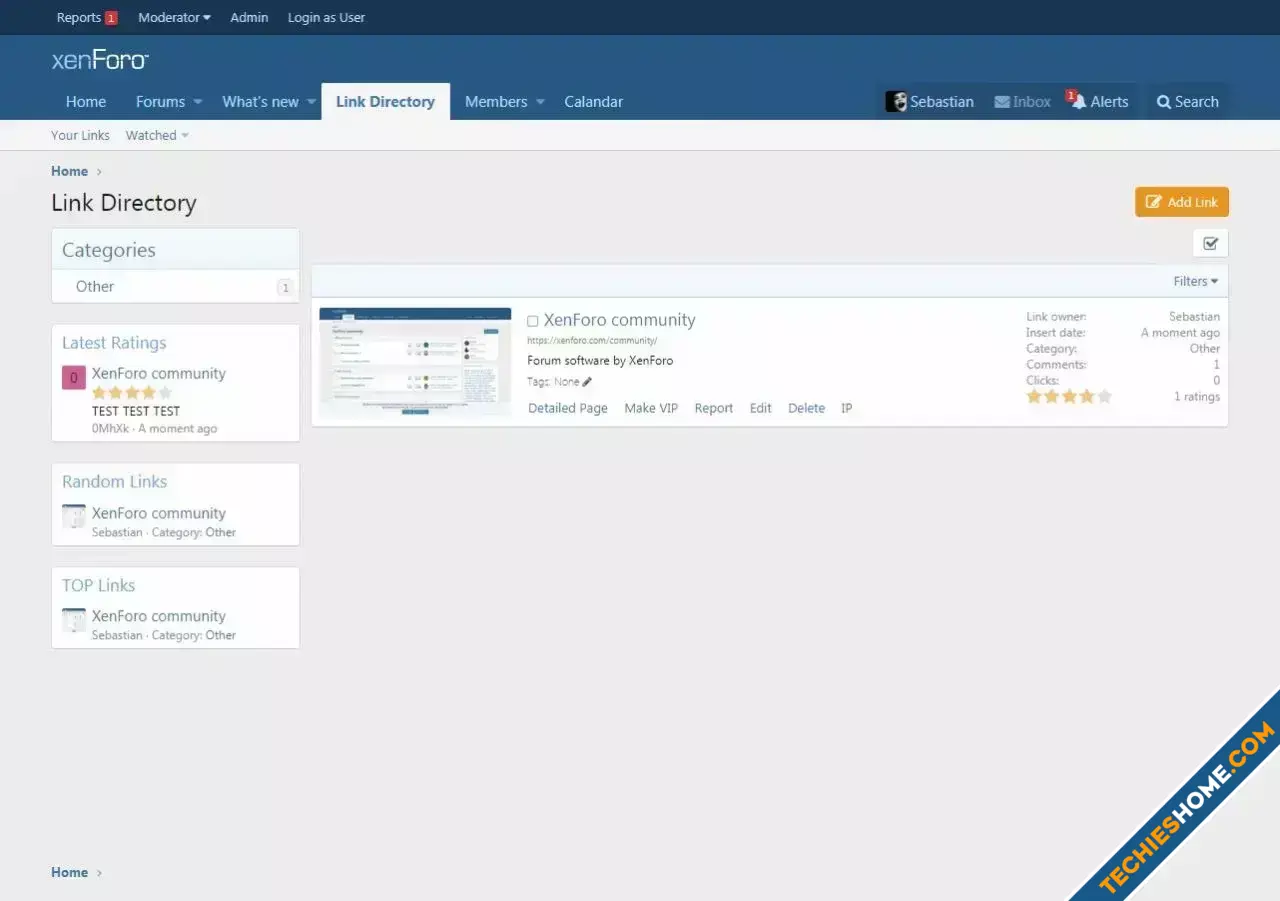Expand the What's new dropdown arrow
The height and width of the screenshot is (901, 1280).
tap(311, 102)
